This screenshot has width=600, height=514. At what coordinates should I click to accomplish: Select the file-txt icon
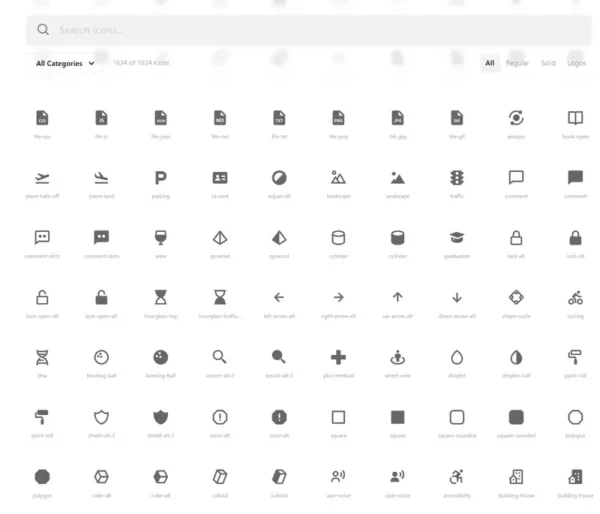pyautogui.click(x=279, y=118)
